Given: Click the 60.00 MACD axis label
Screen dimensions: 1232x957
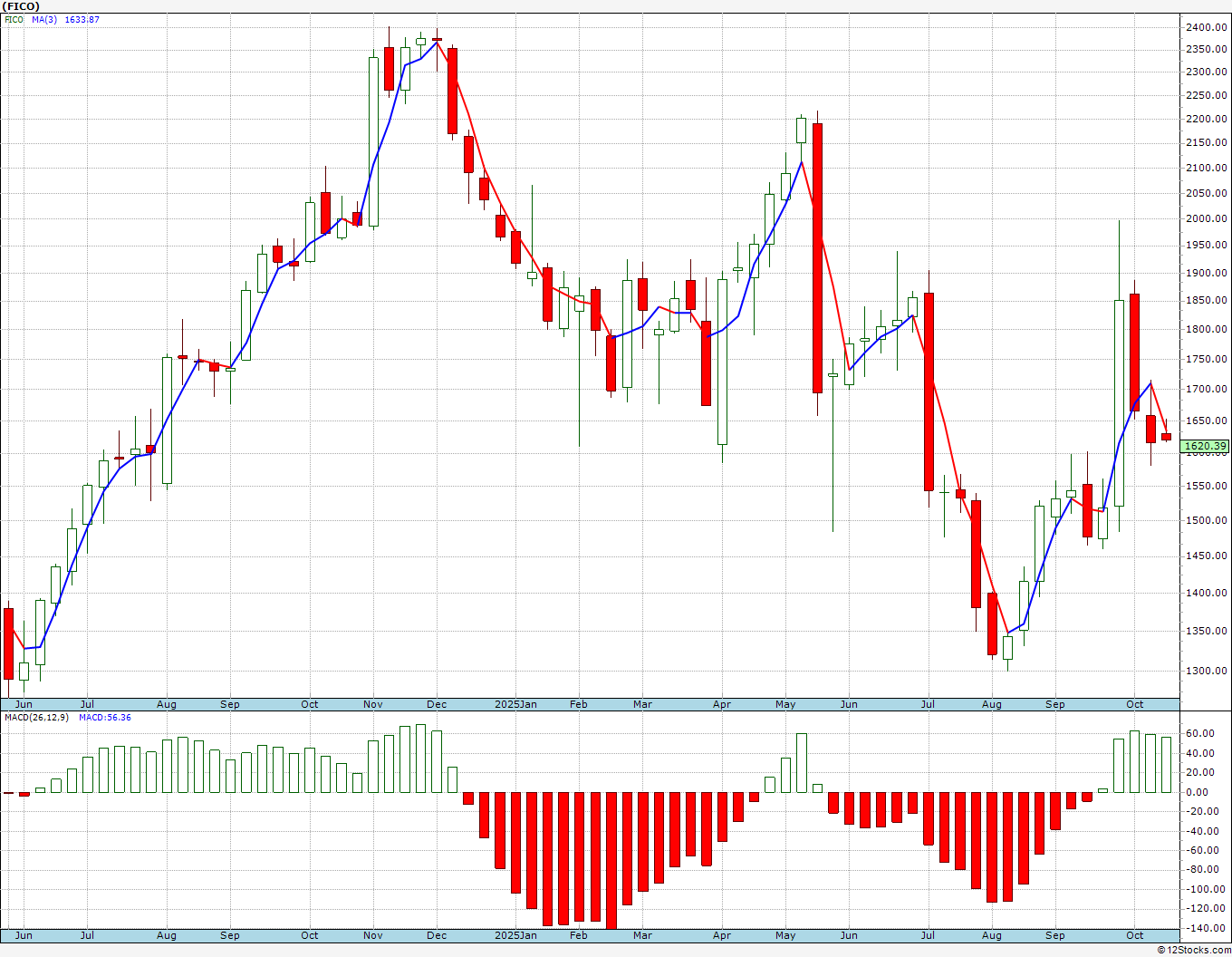Looking at the screenshot, I should click(1198, 733).
